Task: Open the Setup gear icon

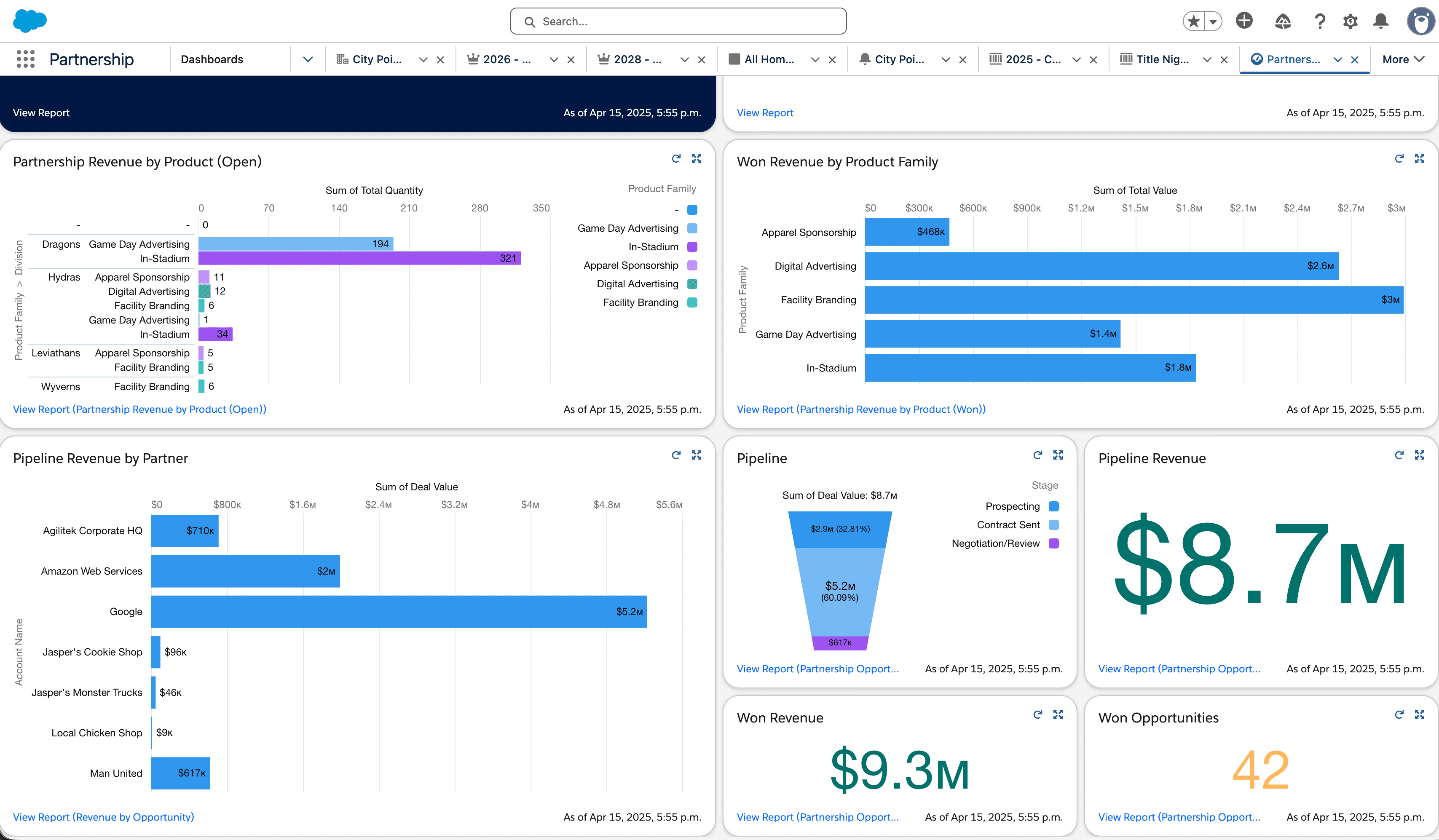Action: click(x=1350, y=21)
